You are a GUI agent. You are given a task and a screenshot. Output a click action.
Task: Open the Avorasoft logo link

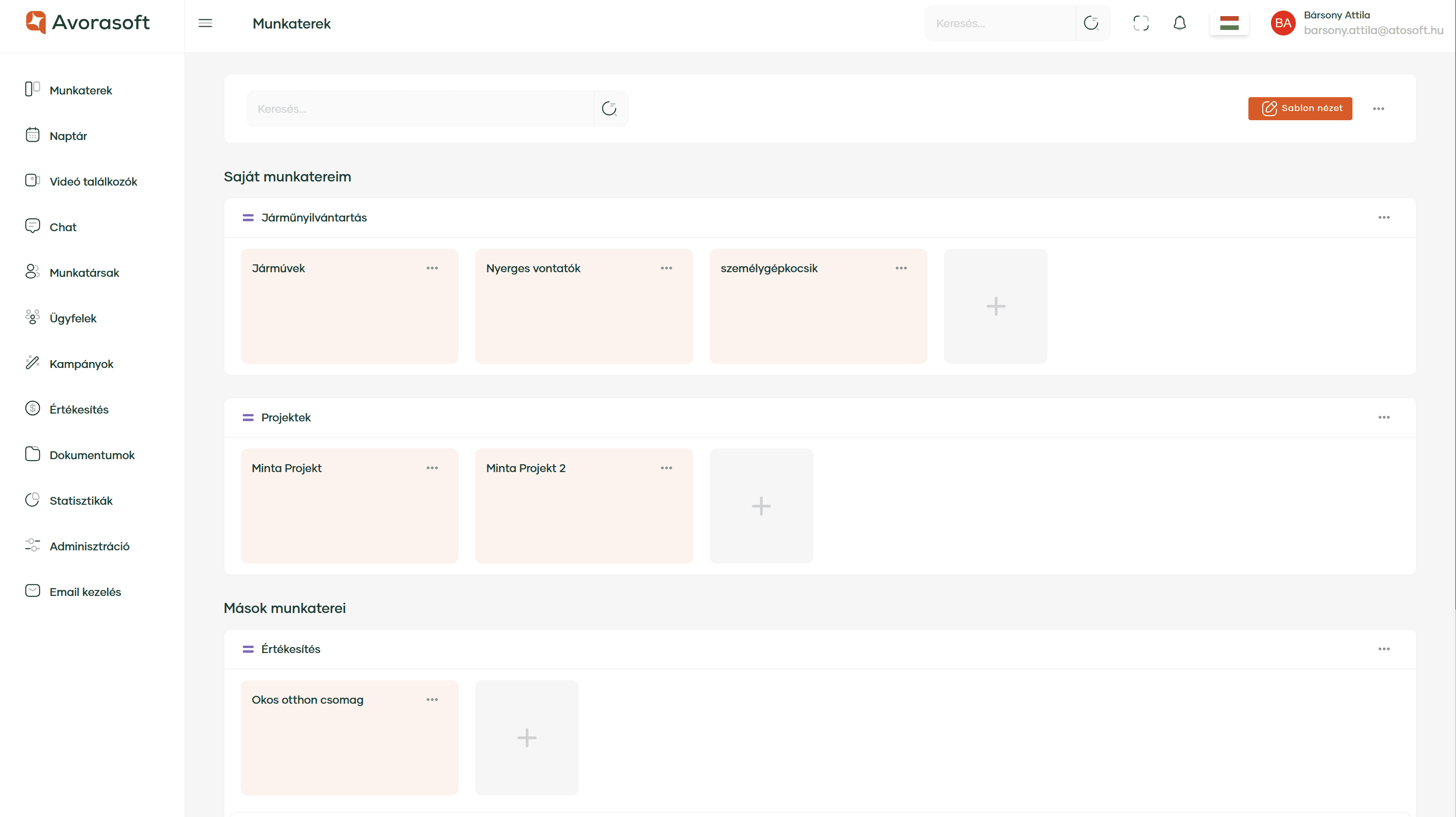click(87, 23)
